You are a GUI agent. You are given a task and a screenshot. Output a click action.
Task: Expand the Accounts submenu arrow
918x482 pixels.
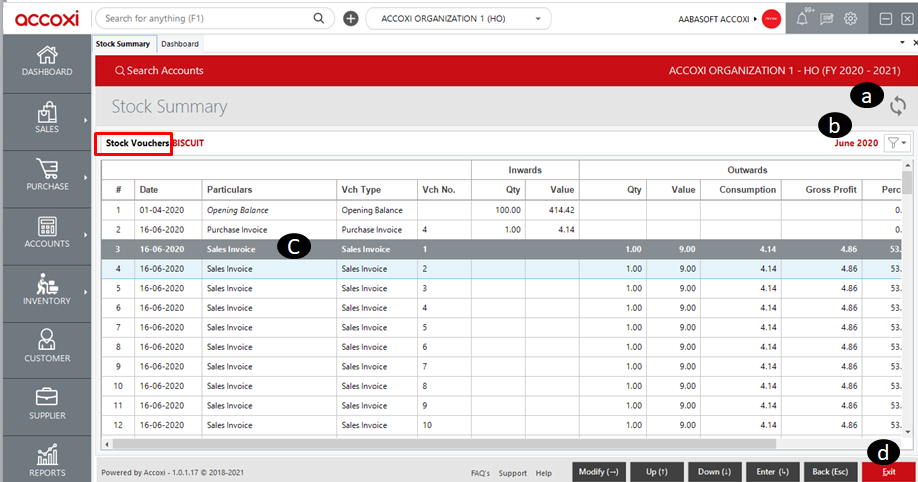point(85,234)
